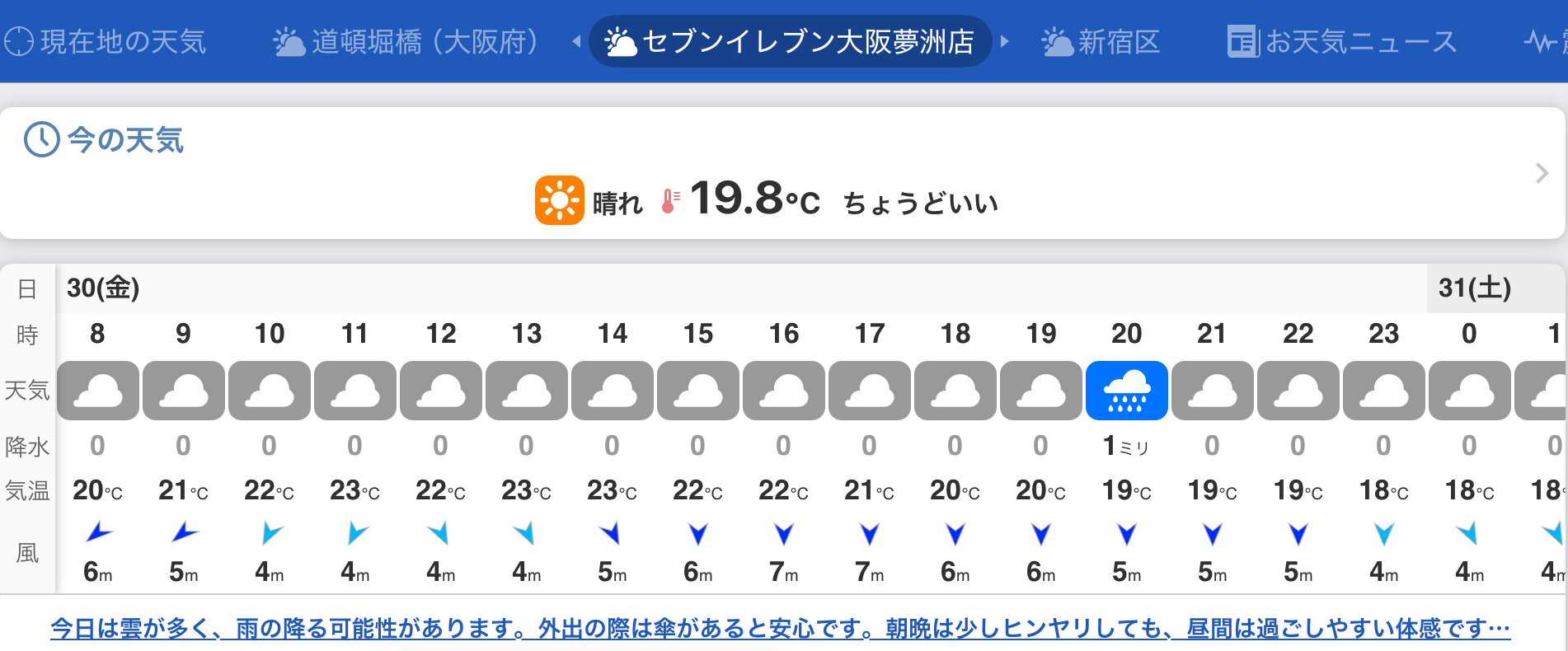This screenshot has height=651, width=1568.
Task: Click the location target icon for 現在地の天気
Action: (19, 41)
